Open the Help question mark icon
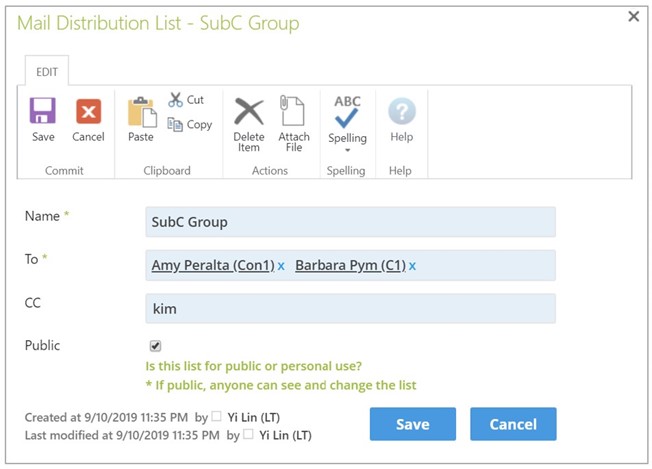 (402, 111)
